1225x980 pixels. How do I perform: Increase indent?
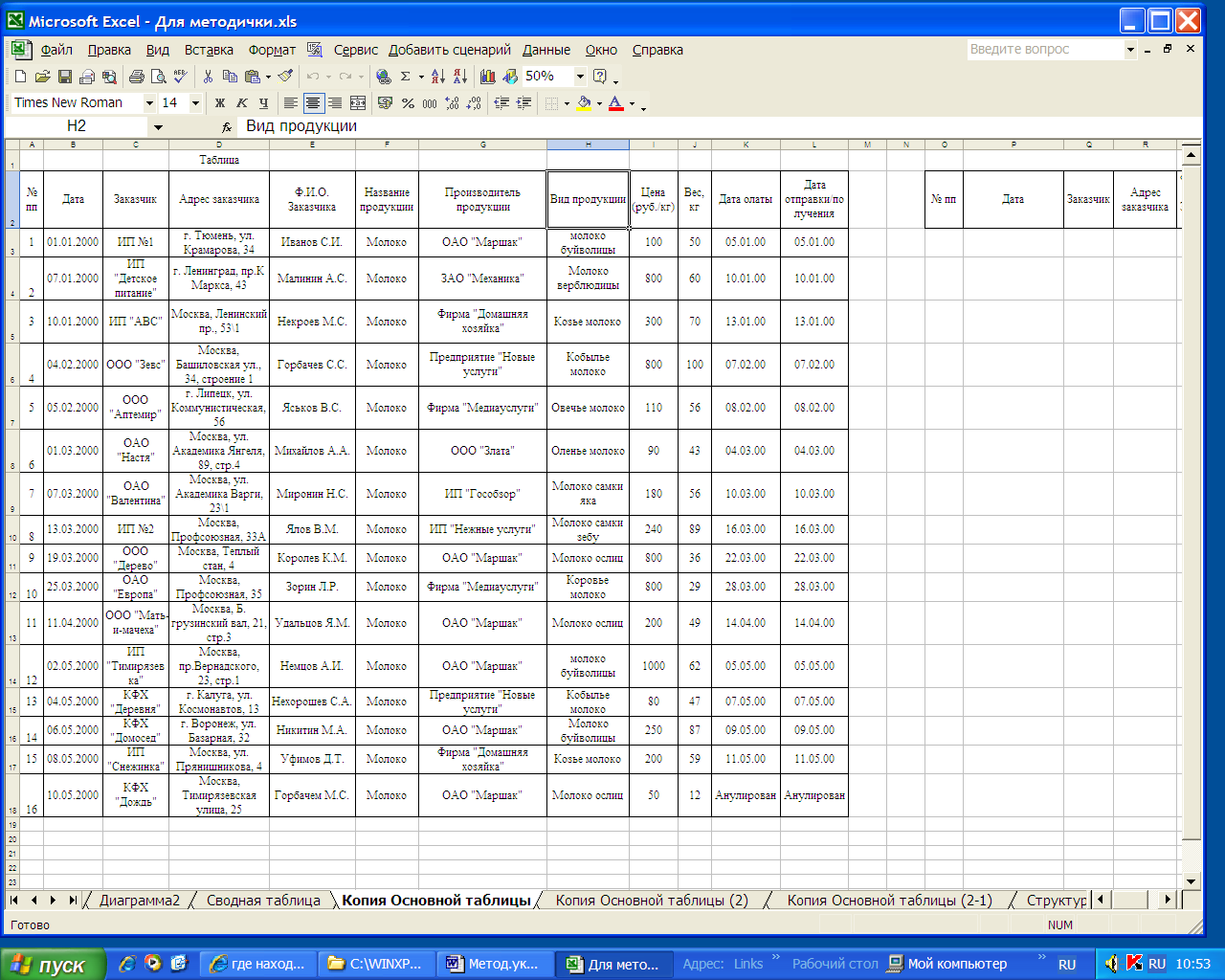coord(523,102)
